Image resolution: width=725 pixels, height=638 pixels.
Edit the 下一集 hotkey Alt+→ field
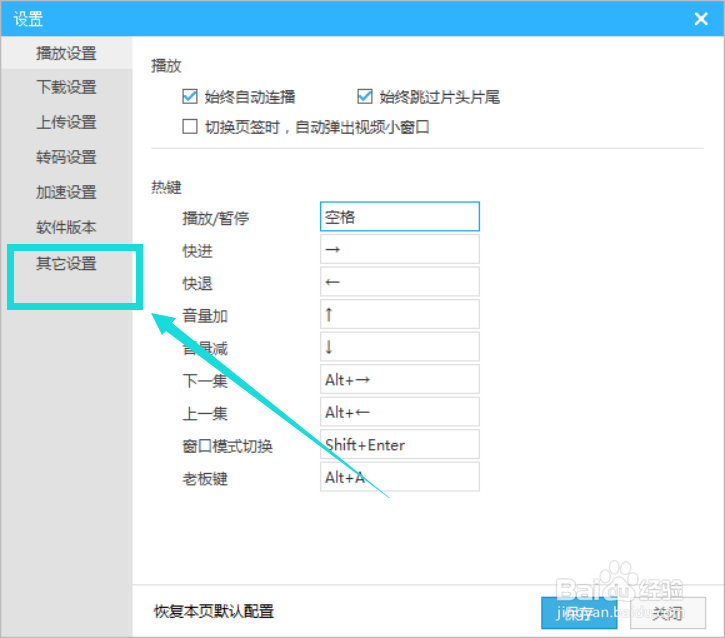click(x=400, y=379)
